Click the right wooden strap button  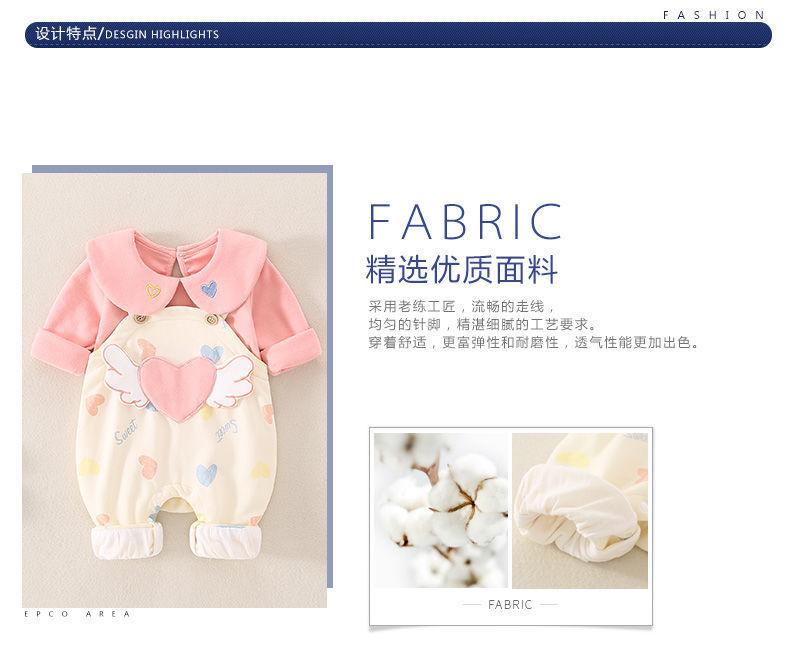213,318
